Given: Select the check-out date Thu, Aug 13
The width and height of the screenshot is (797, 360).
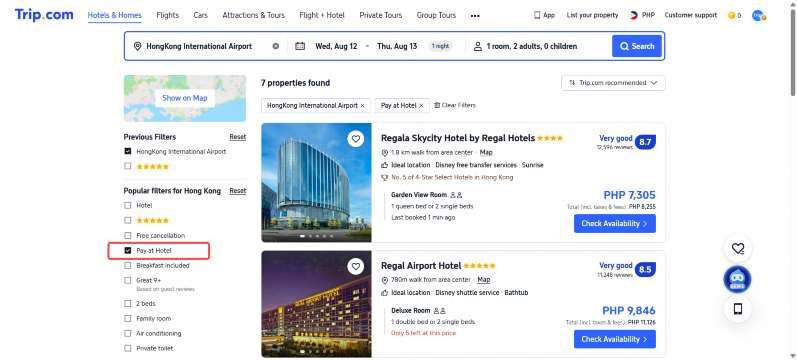Looking at the screenshot, I should [397, 46].
